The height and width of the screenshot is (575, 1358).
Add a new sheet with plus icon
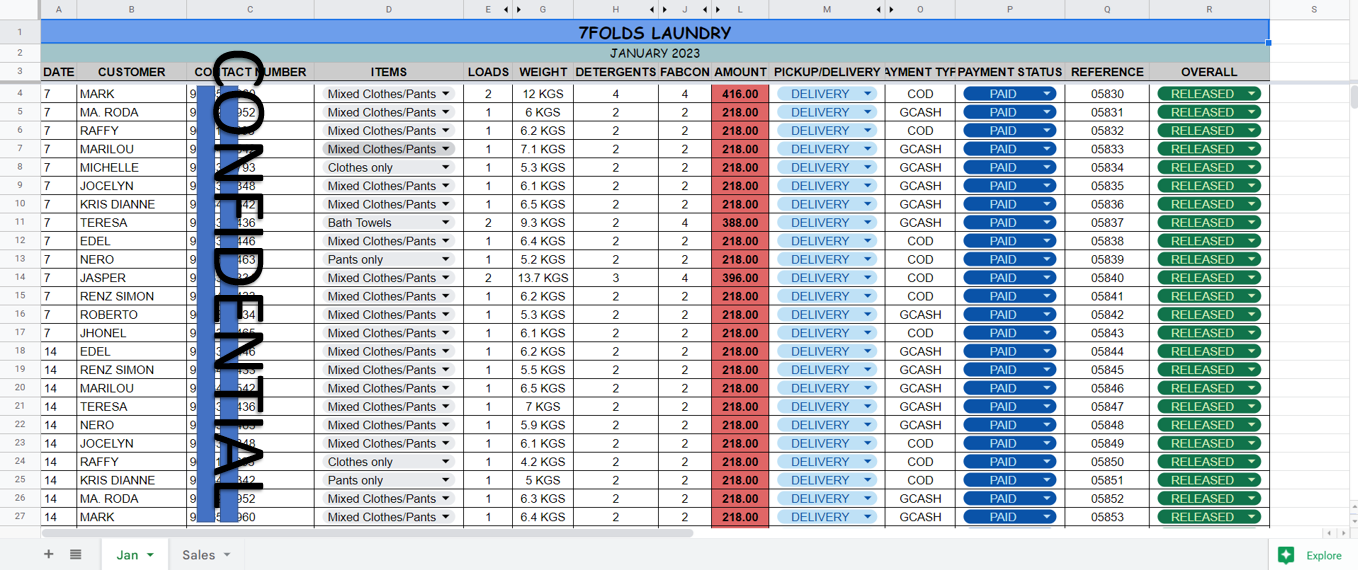tap(48, 554)
